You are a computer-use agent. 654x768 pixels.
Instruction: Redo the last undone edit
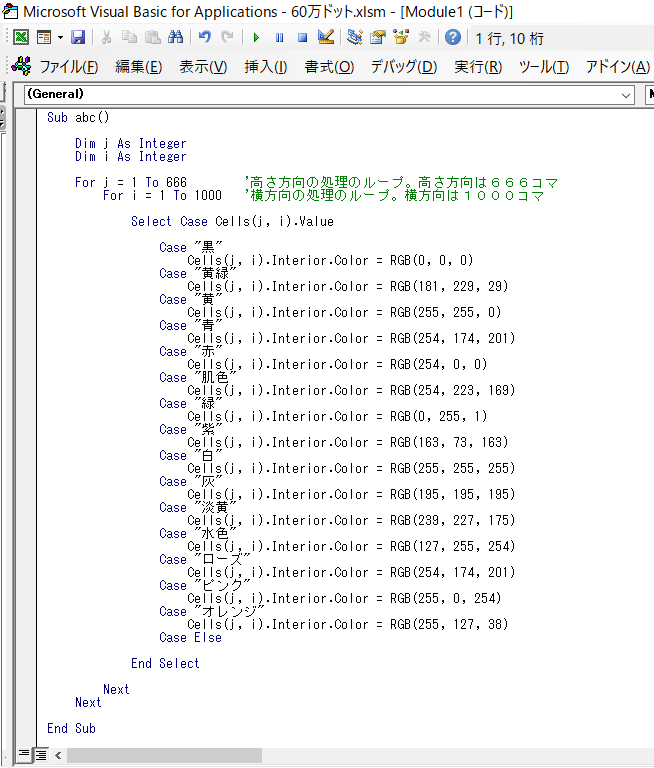(227, 37)
